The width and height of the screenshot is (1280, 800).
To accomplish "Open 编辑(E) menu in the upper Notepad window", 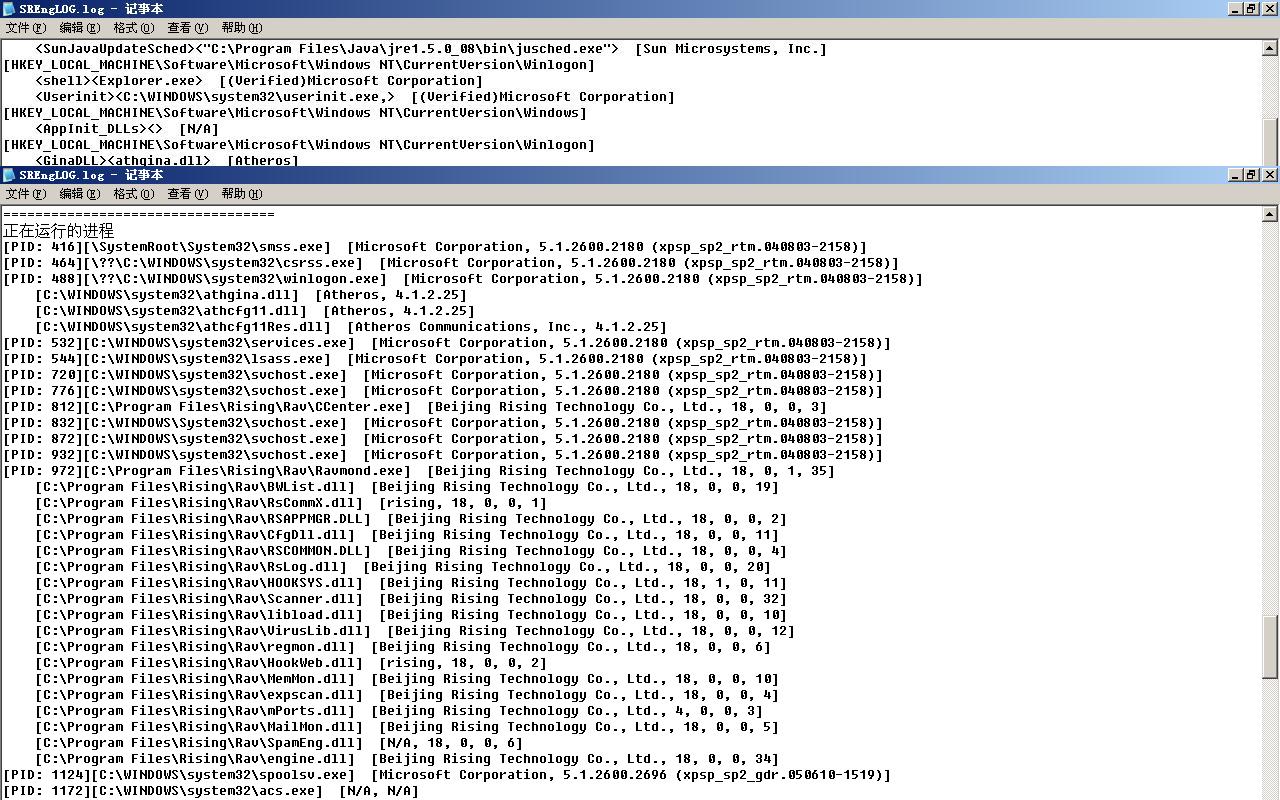I will point(80,28).
